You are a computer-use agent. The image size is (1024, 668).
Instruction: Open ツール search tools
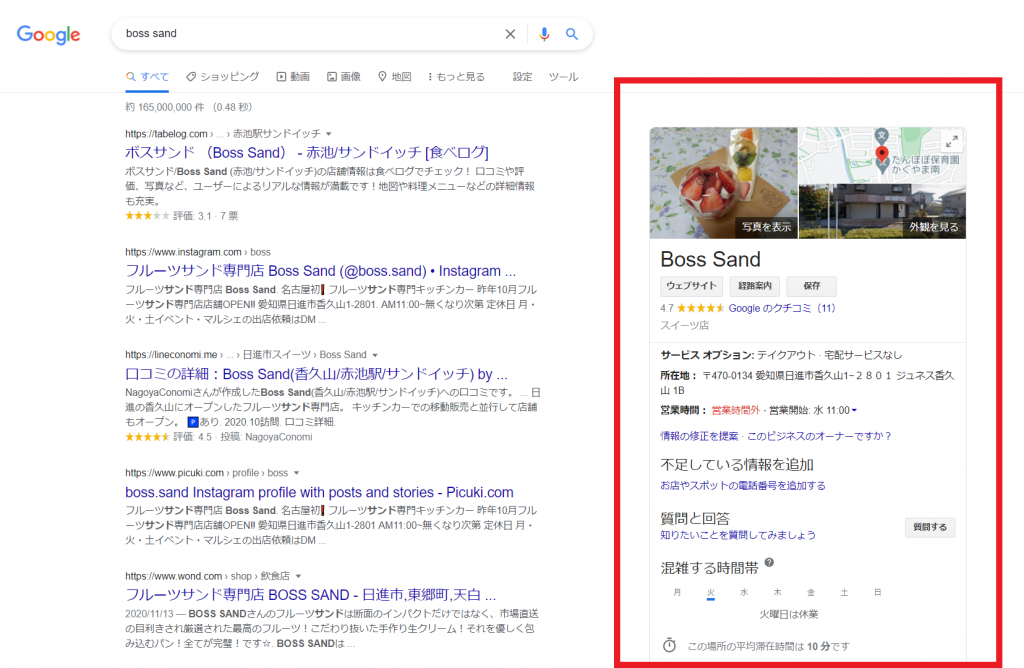(x=563, y=77)
